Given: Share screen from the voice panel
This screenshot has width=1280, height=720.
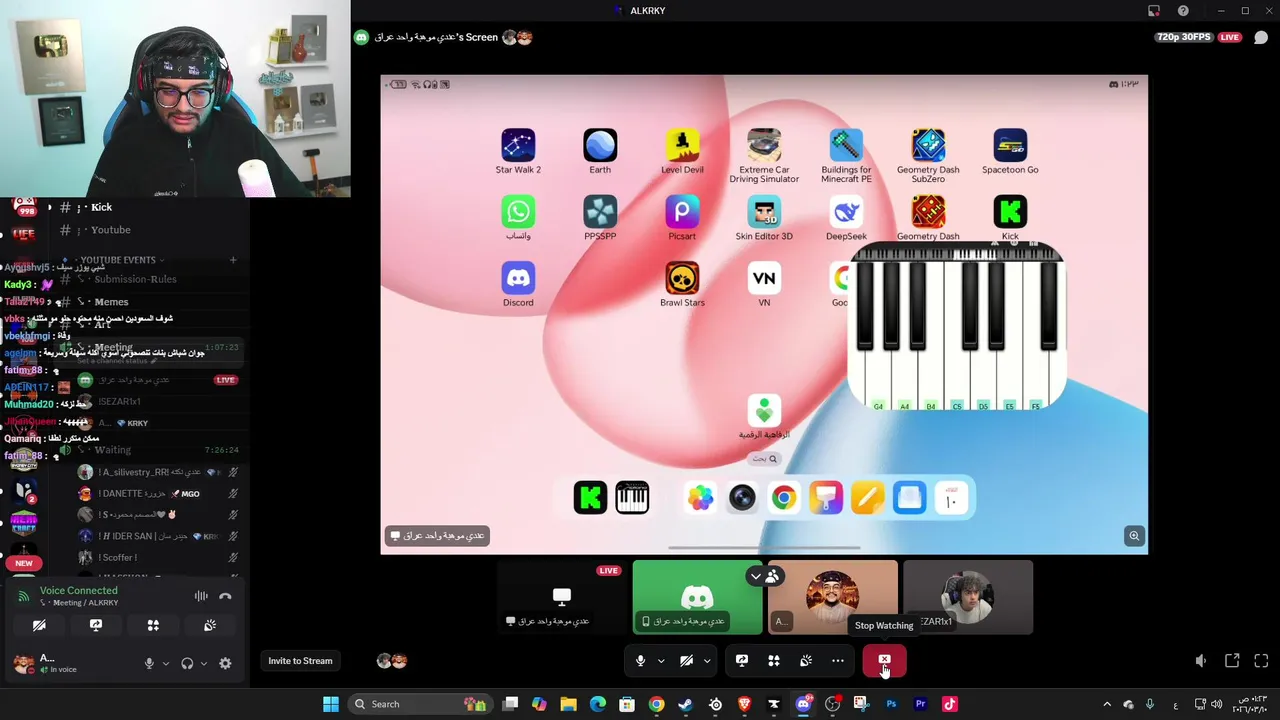Looking at the screenshot, I should 96,625.
